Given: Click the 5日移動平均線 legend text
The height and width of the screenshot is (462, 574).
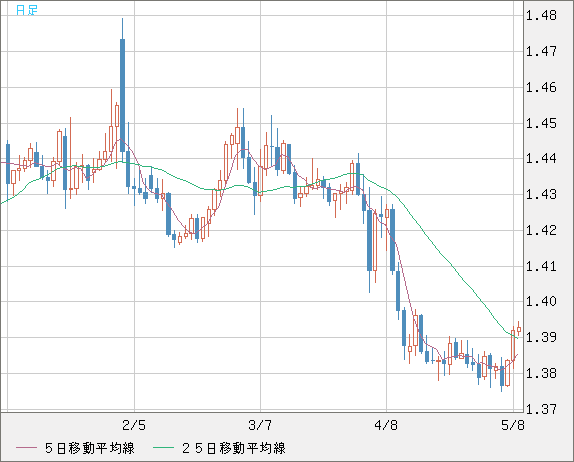Looking at the screenshot, I should 90,448.
